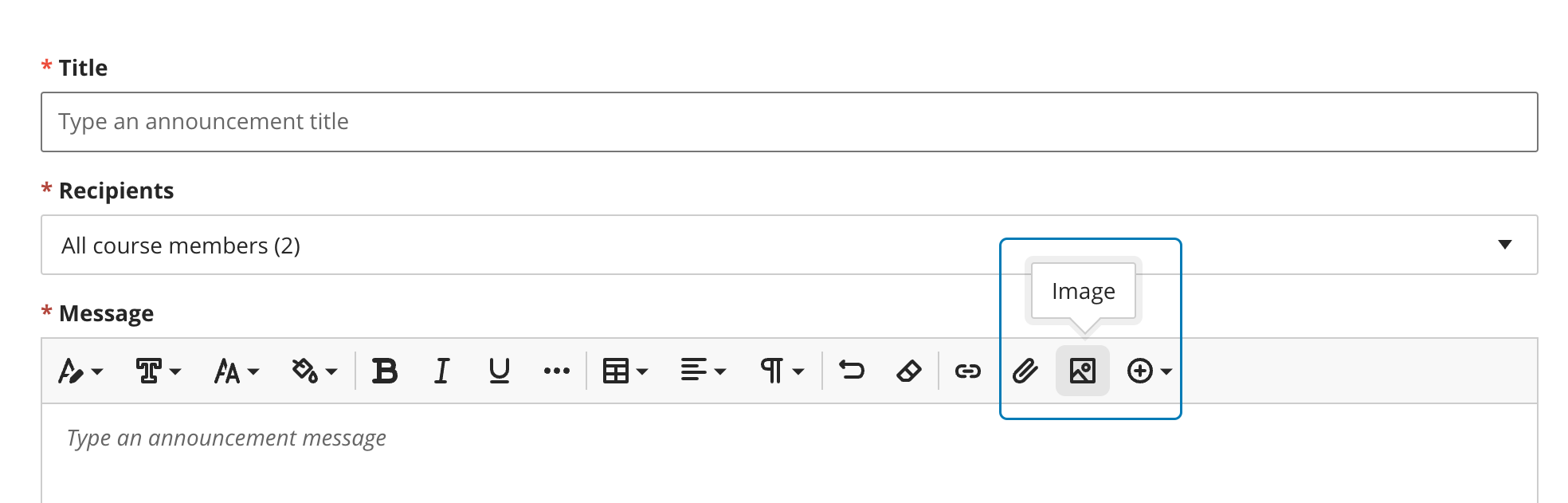Click the announcement title input field

(x=789, y=122)
